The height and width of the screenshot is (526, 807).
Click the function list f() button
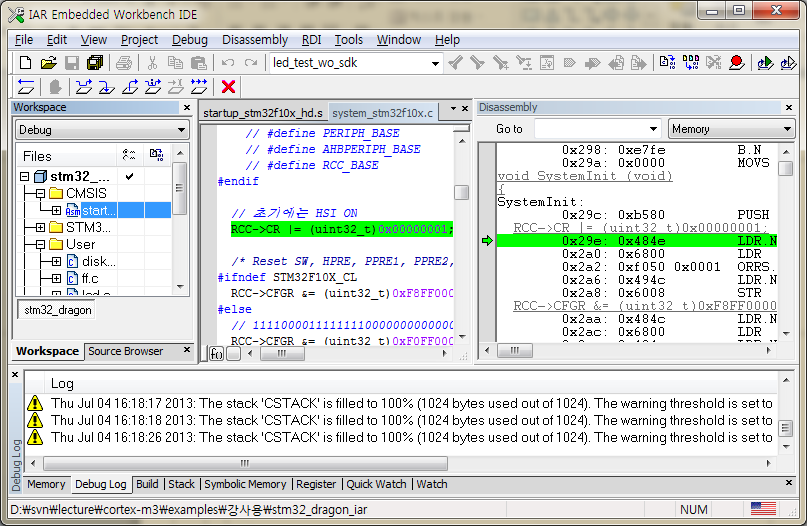pyautogui.click(x=217, y=354)
